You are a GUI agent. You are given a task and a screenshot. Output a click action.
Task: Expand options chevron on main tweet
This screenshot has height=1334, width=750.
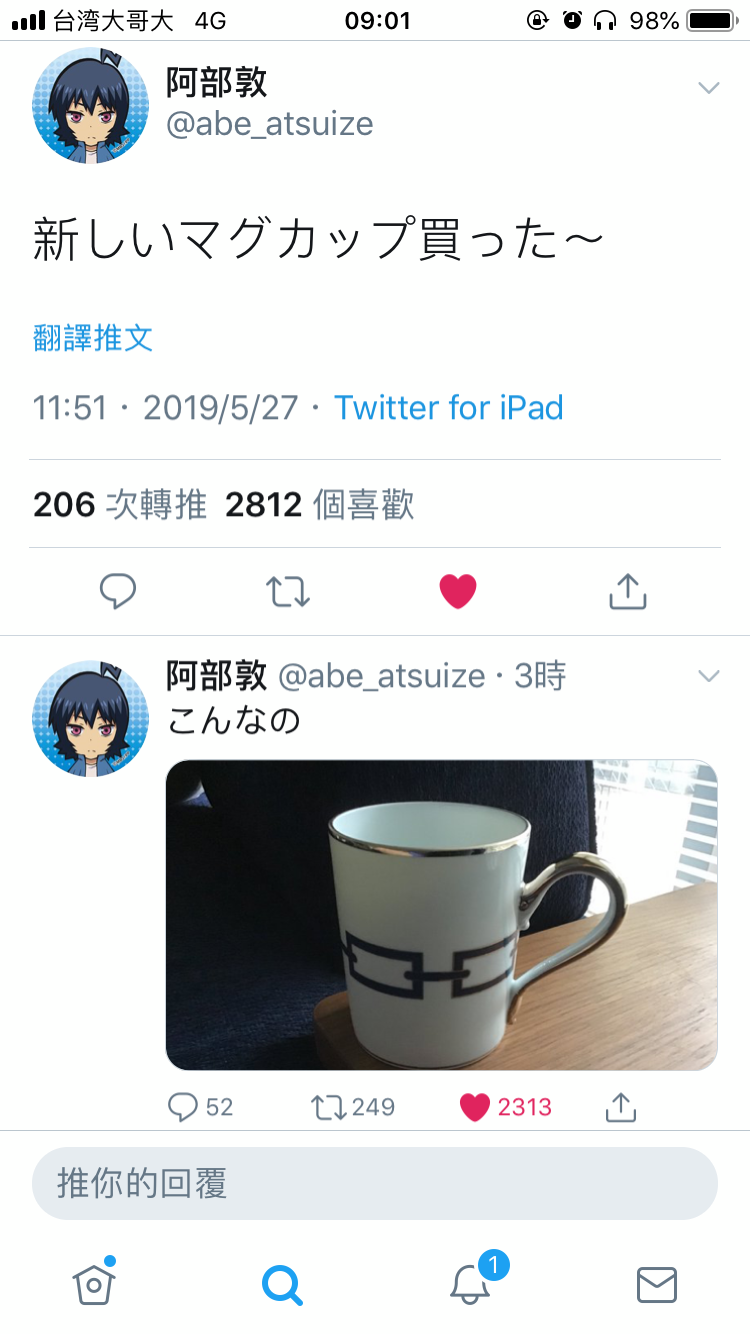pos(708,88)
